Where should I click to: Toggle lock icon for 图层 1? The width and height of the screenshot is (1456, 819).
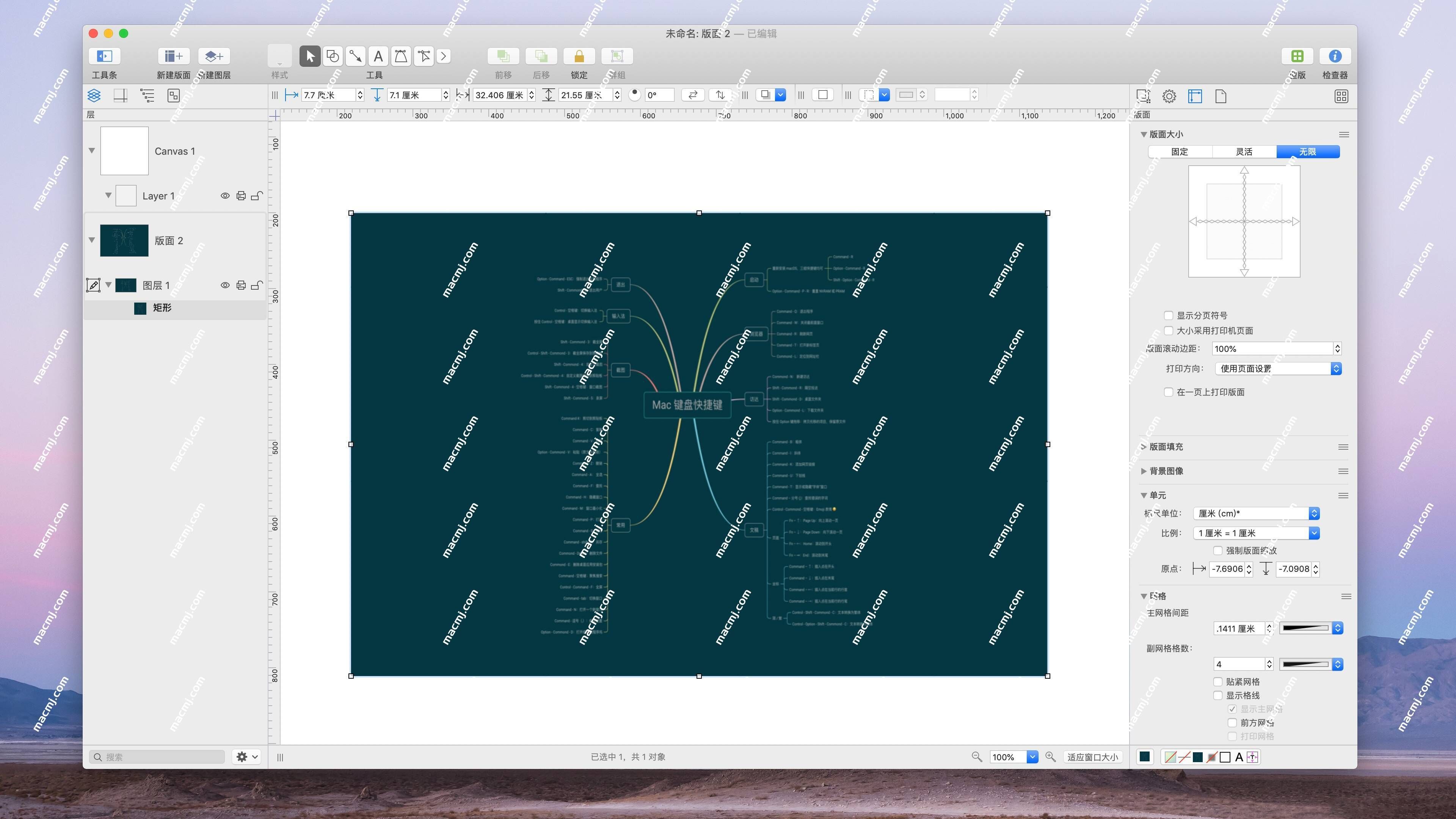point(257,286)
